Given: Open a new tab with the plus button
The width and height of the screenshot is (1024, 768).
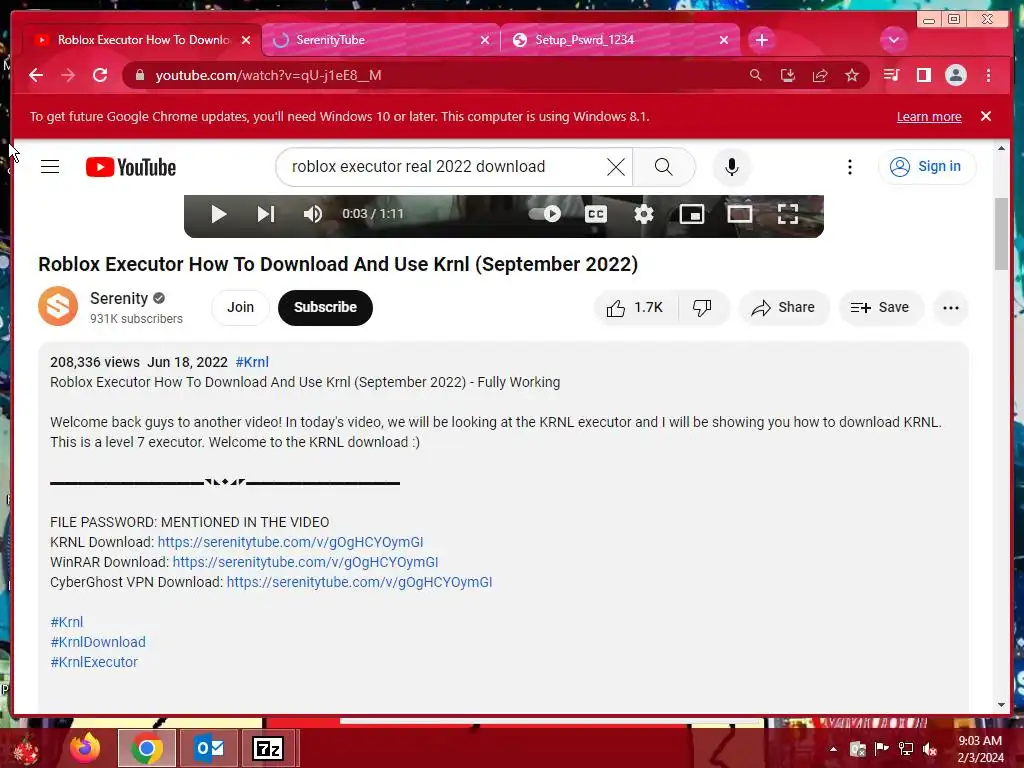Looking at the screenshot, I should pos(761,40).
